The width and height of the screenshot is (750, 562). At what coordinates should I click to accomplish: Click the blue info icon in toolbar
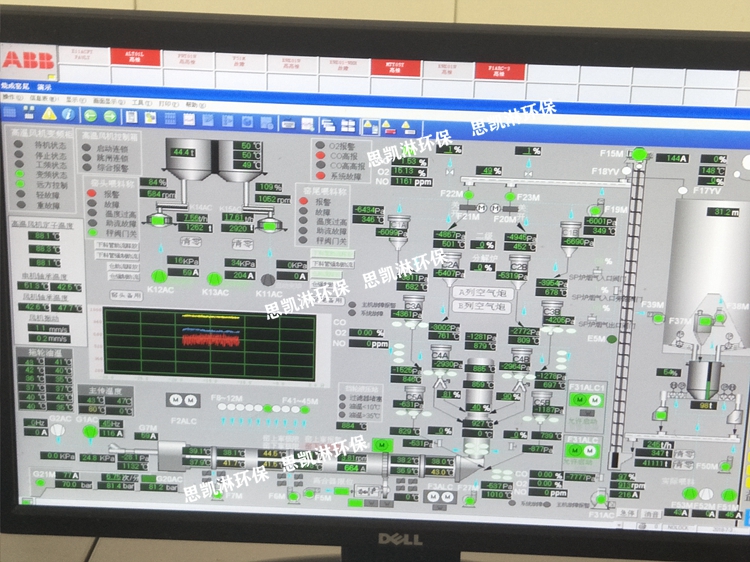(x=68, y=114)
